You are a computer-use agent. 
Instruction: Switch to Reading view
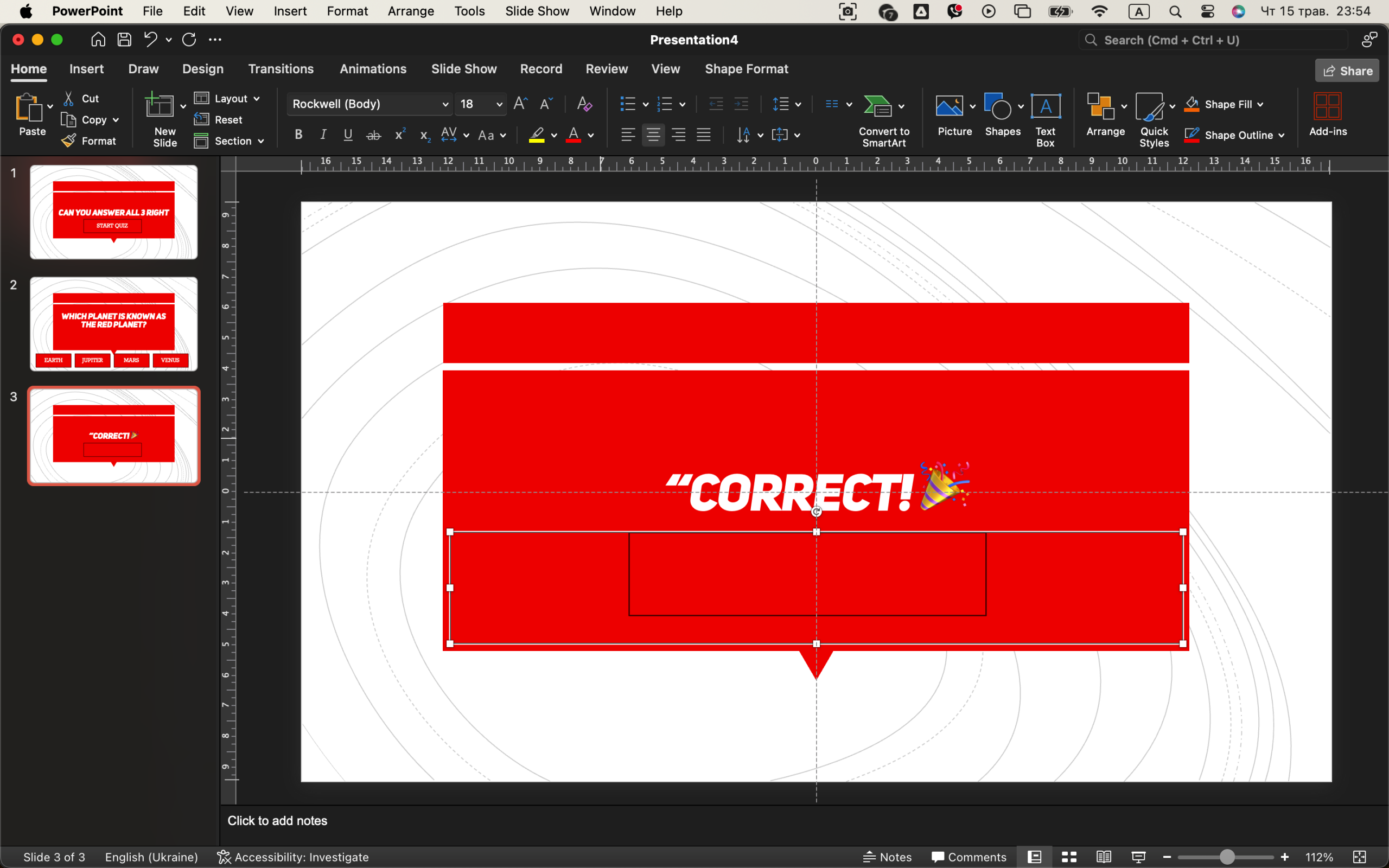pos(1103,857)
